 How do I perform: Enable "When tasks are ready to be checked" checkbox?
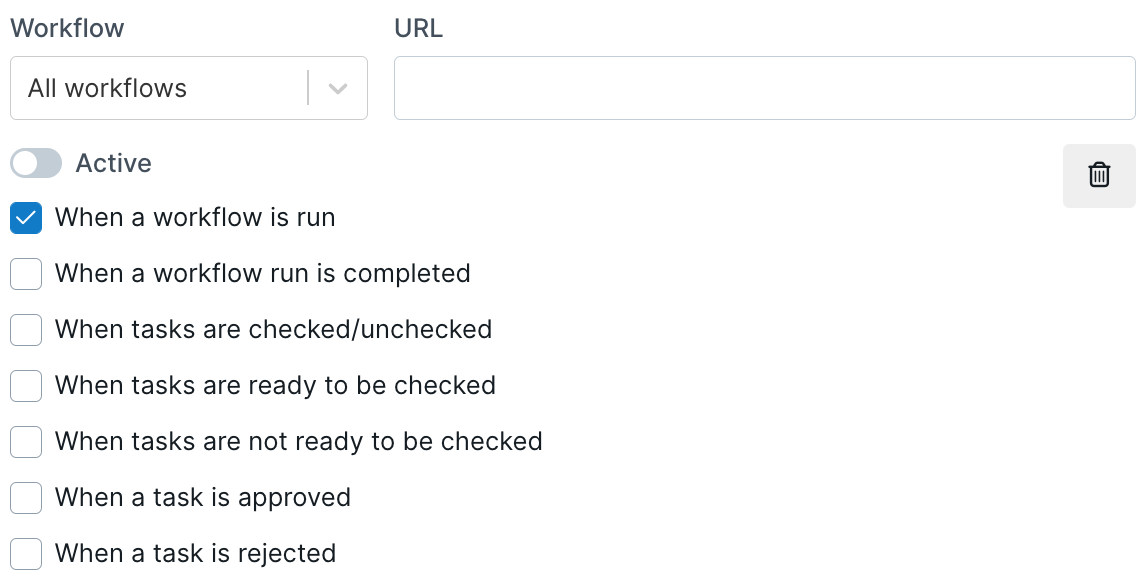click(x=26, y=386)
